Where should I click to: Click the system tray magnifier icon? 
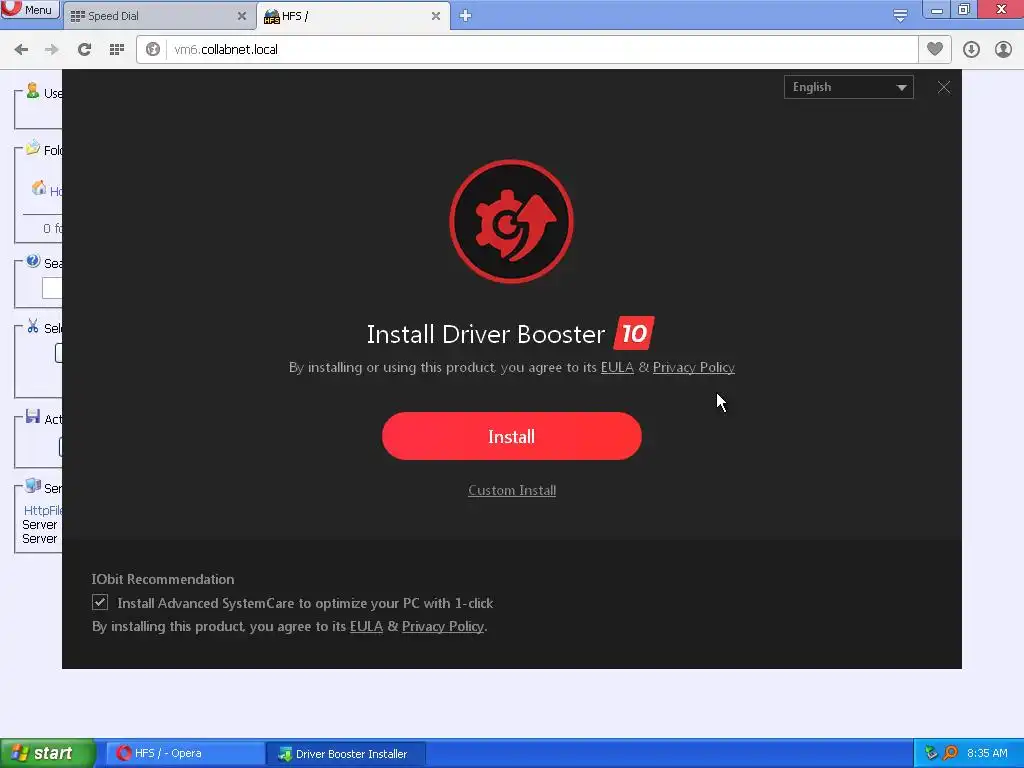coord(950,753)
